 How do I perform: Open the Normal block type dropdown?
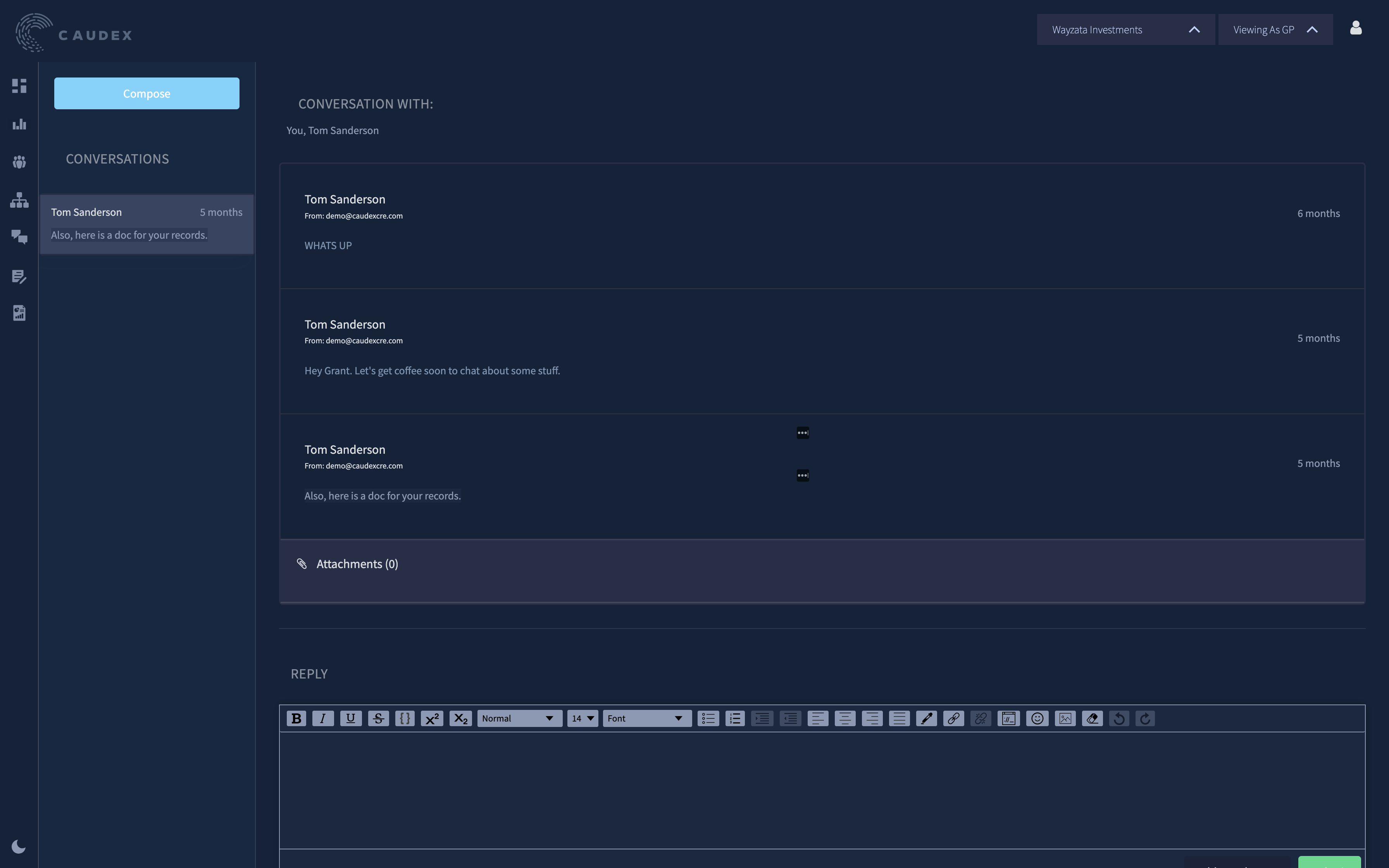519,718
